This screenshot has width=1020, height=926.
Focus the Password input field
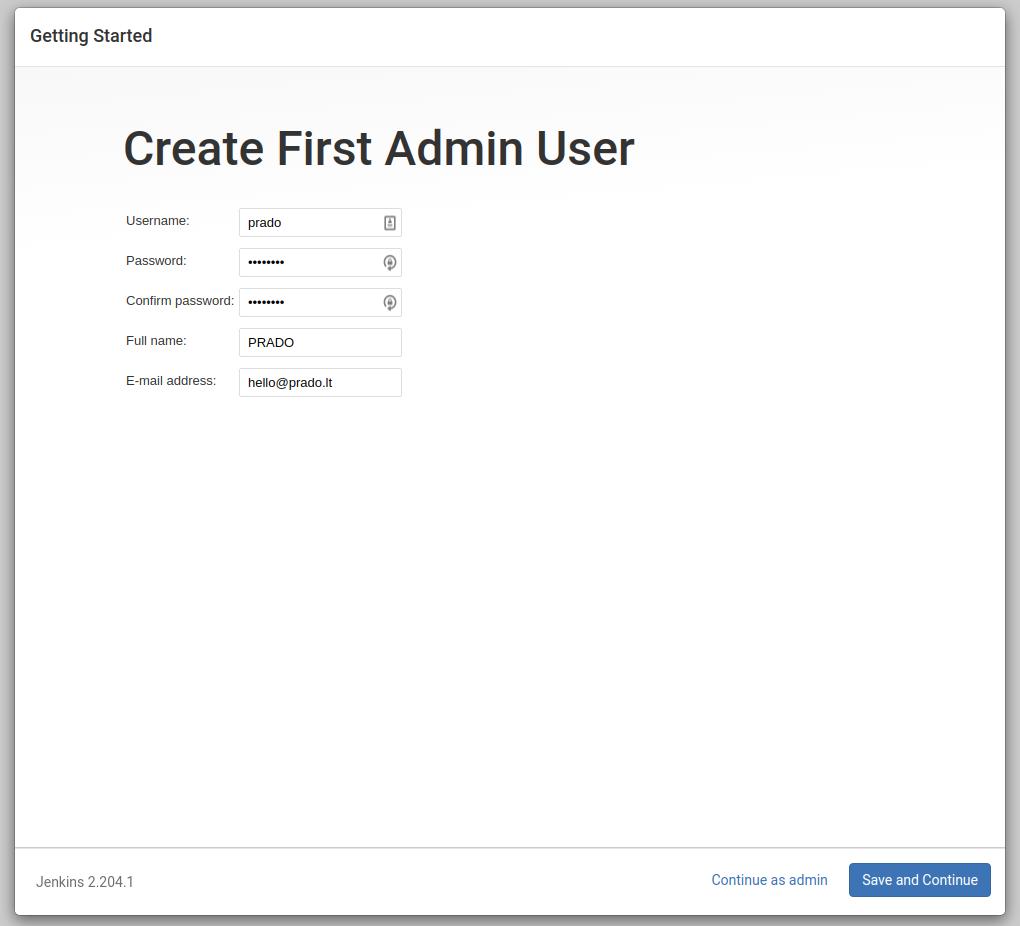pyautogui.click(x=320, y=263)
